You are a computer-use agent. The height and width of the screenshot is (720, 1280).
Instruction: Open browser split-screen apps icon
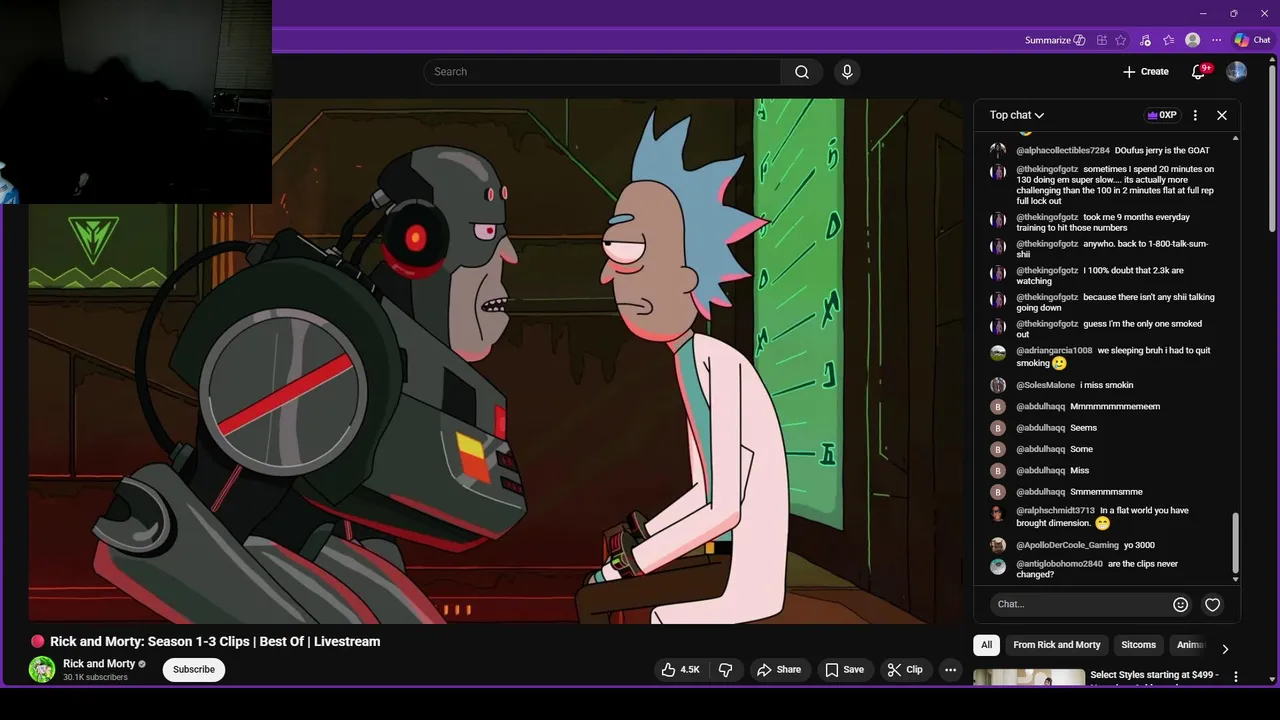[1101, 40]
